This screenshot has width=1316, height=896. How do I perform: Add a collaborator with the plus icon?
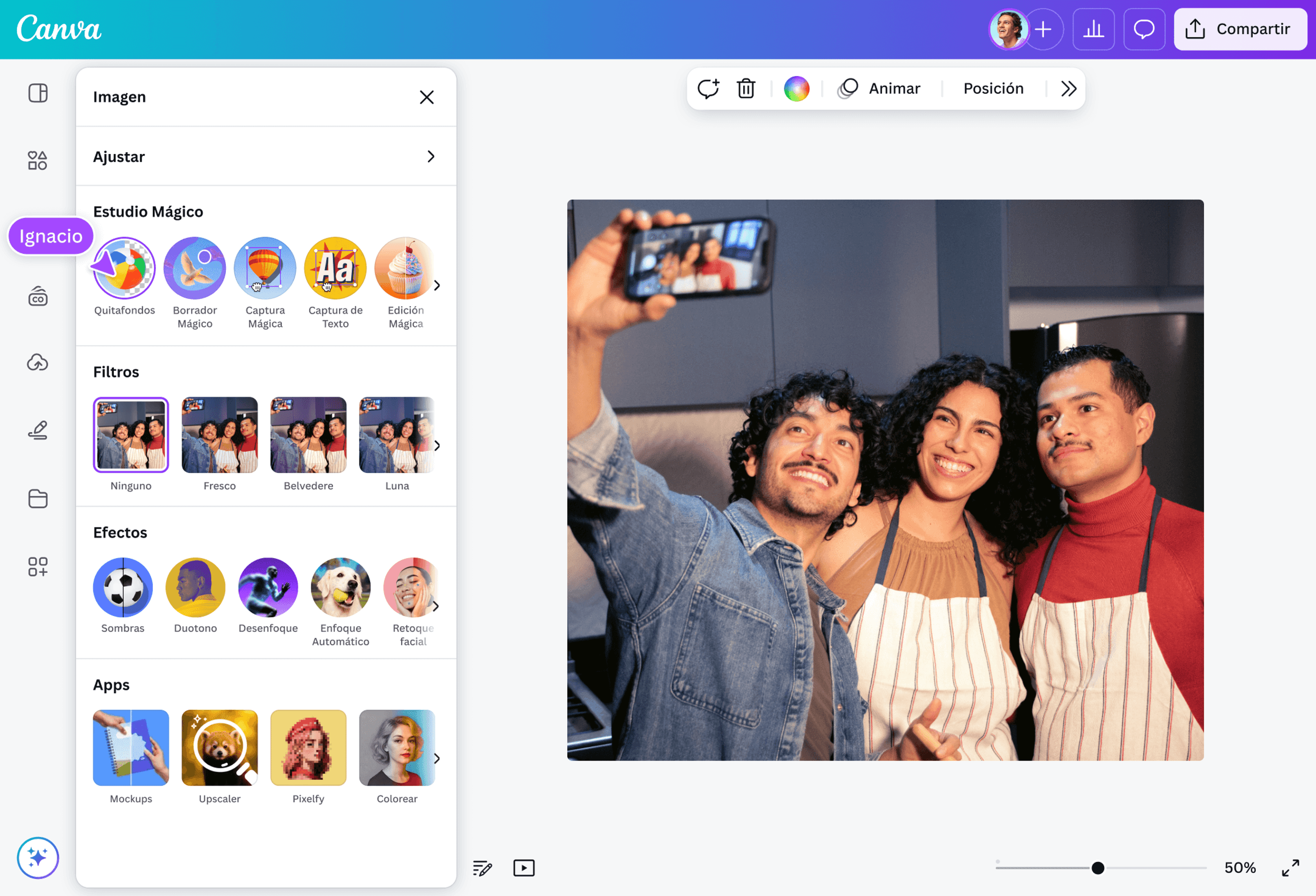coord(1043,29)
